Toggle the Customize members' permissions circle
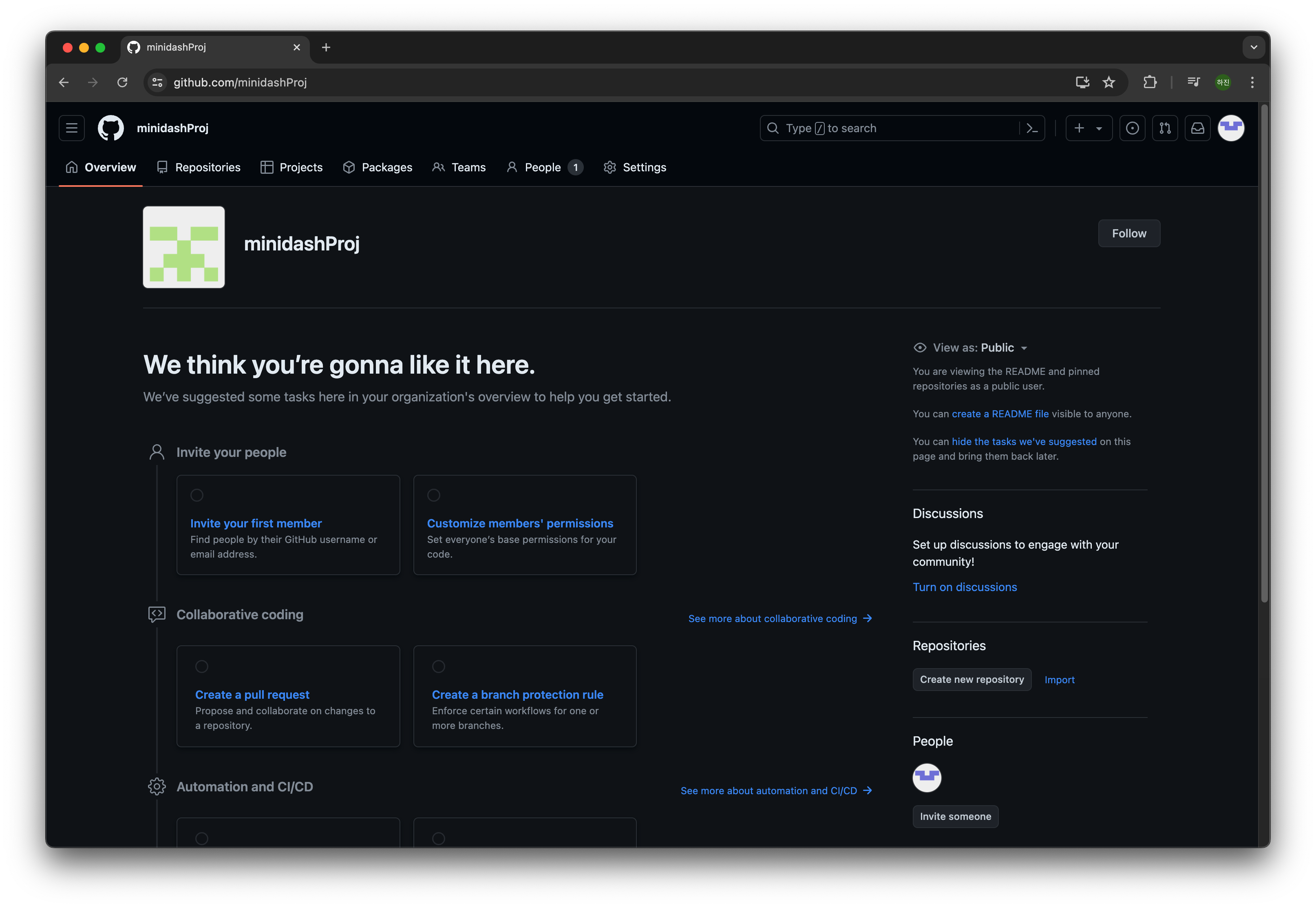Viewport: 1316px width, 908px height. (434, 495)
